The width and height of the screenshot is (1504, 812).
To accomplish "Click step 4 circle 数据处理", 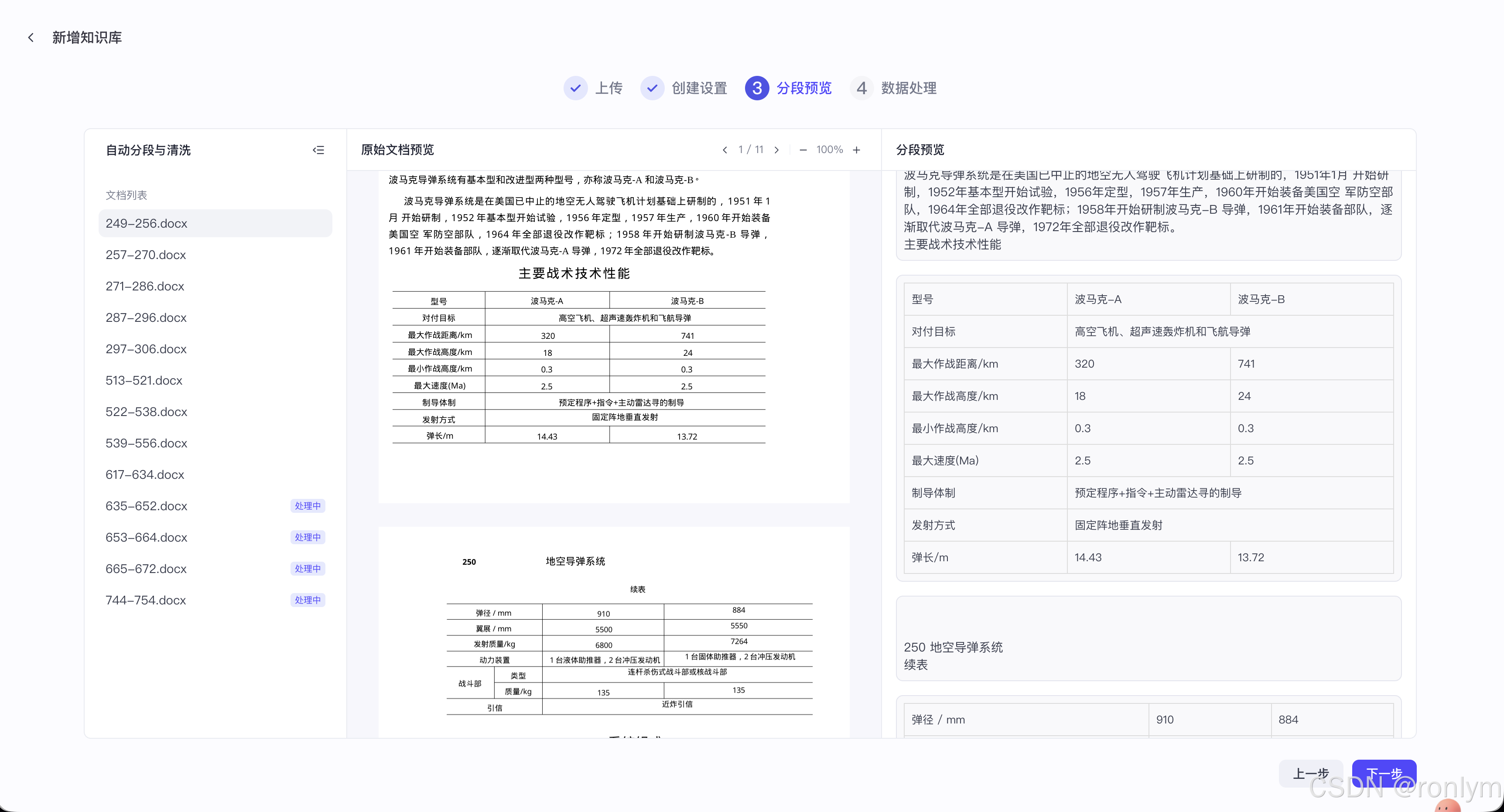I will click(x=861, y=88).
